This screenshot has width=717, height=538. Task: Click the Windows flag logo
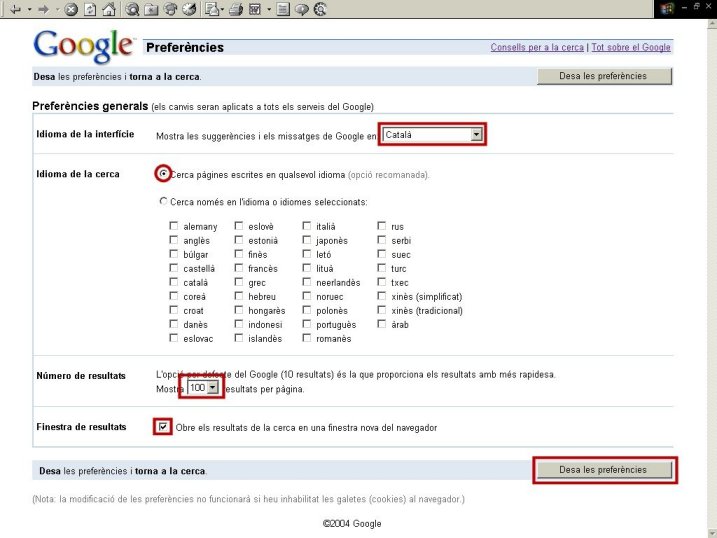667,8
